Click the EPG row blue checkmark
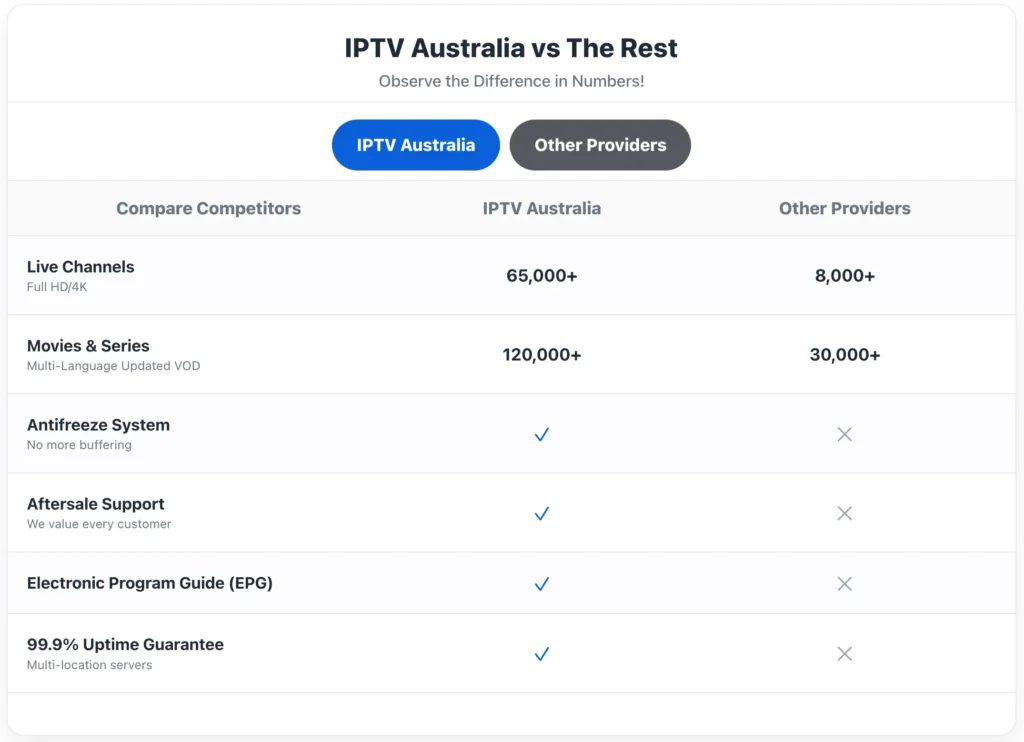Viewport: 1024px width, 742px height. 541,584
